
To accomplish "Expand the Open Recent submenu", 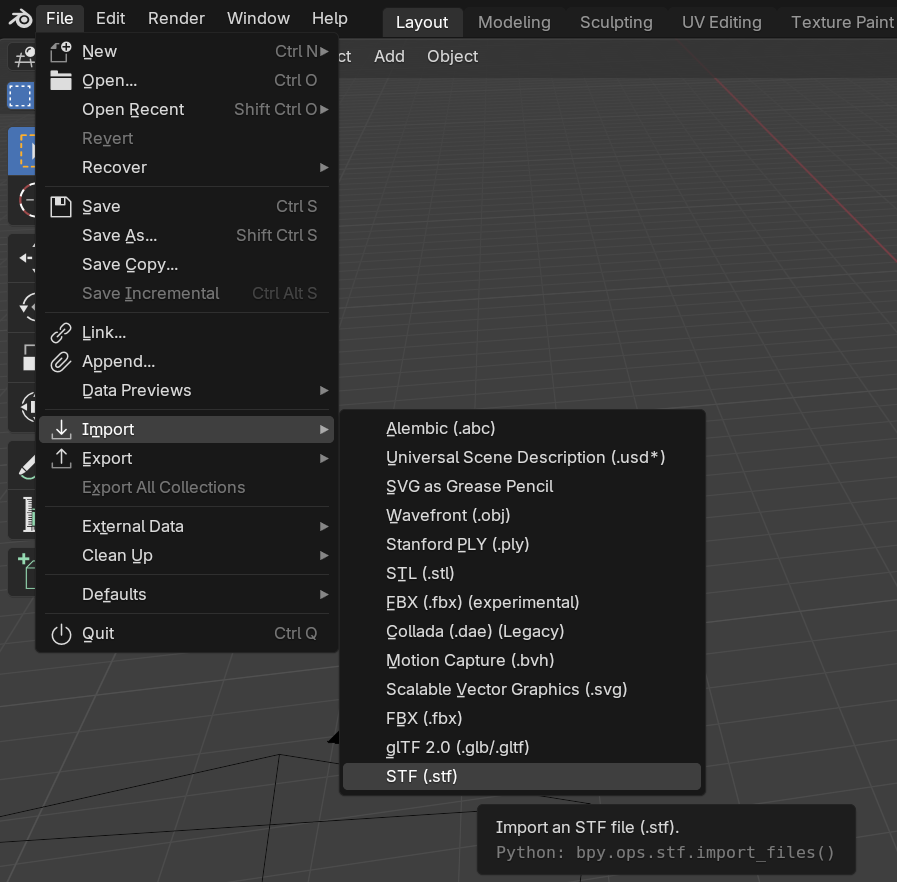I will click(x=324, y=109).
